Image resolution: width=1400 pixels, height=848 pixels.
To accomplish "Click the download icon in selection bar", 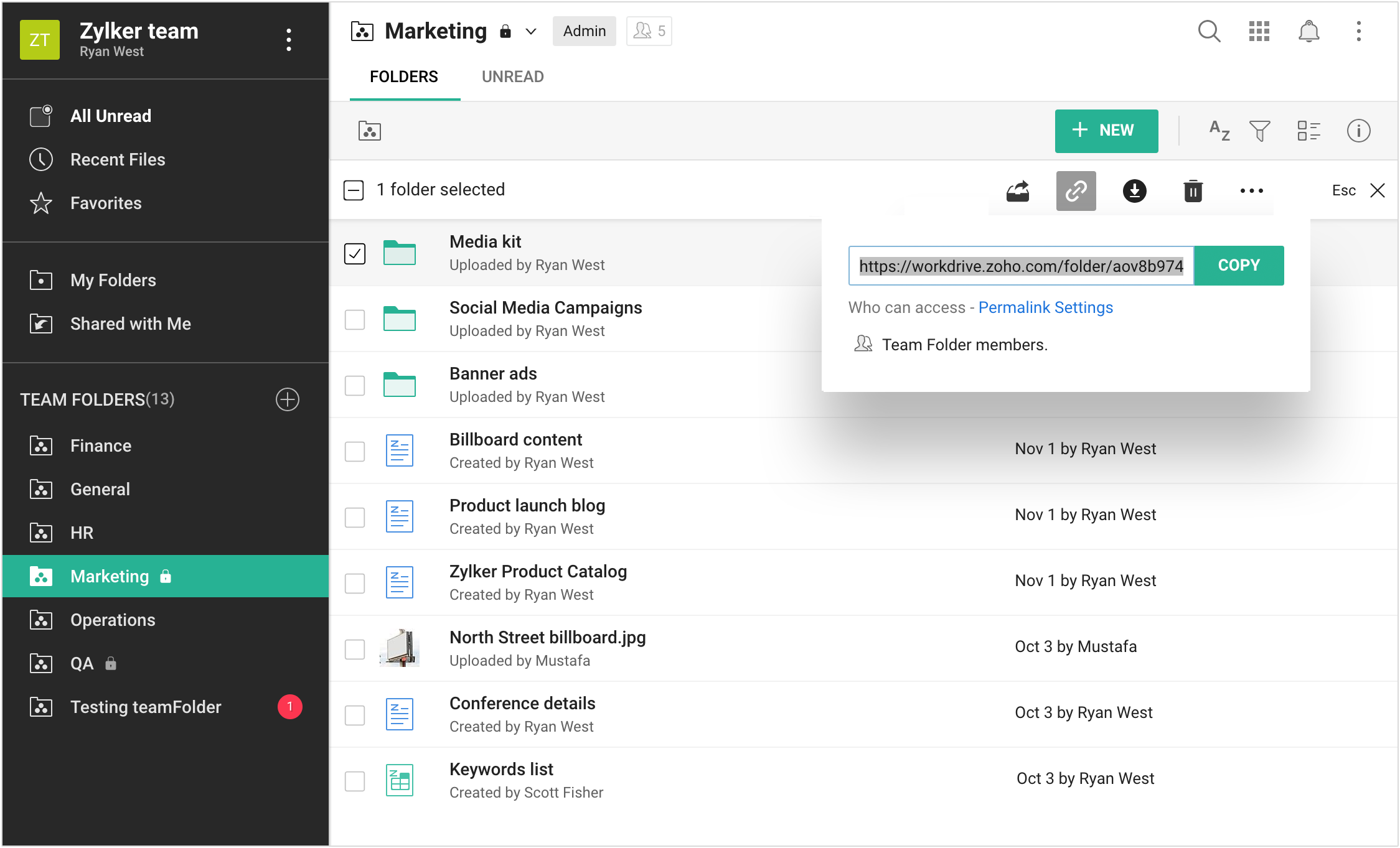I will (x=1134, y=190).
